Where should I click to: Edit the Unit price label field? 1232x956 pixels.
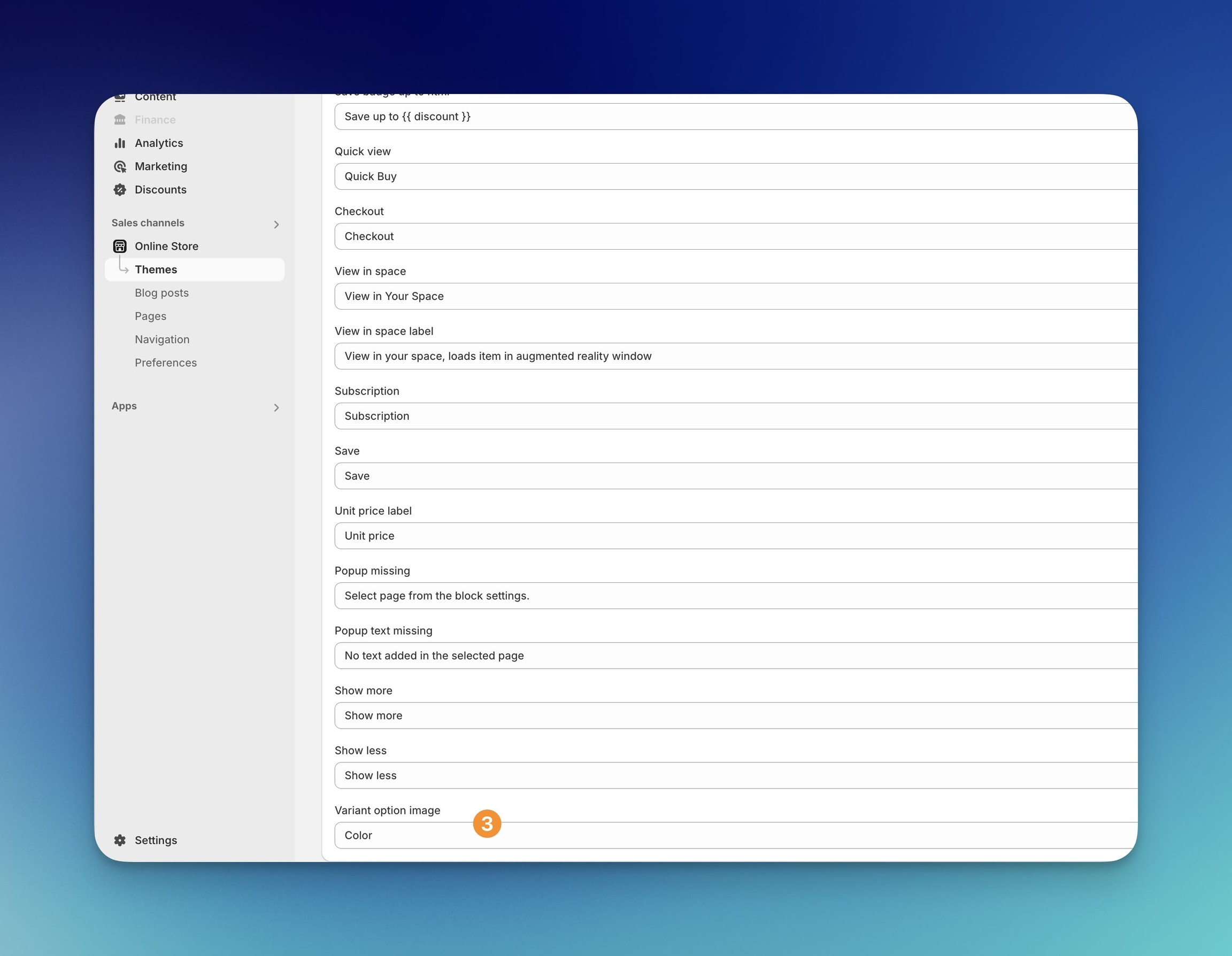pyautogui.click(x=733, y=536)
